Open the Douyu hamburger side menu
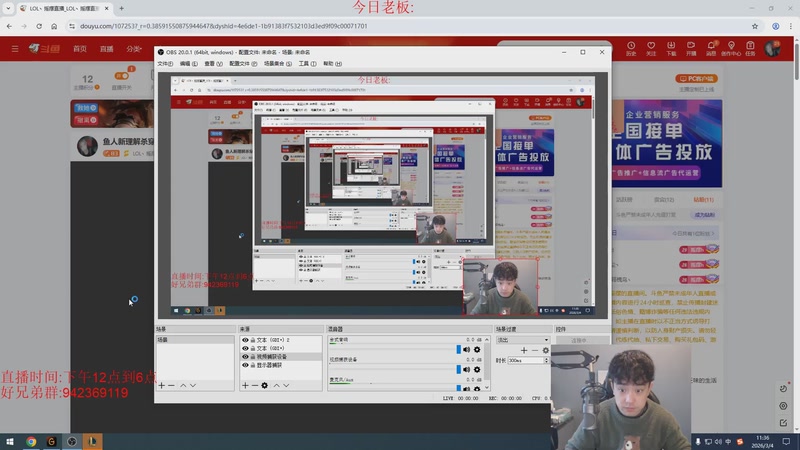Image resolution: width=800 pixels, height=450 pixels. click(x=15, y=48)
